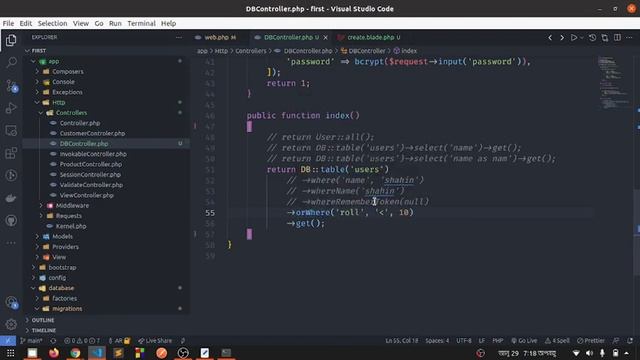Expand the TIMELINE section
The height and width of the screenshot is (360, 640).
[x=44, y=330]
